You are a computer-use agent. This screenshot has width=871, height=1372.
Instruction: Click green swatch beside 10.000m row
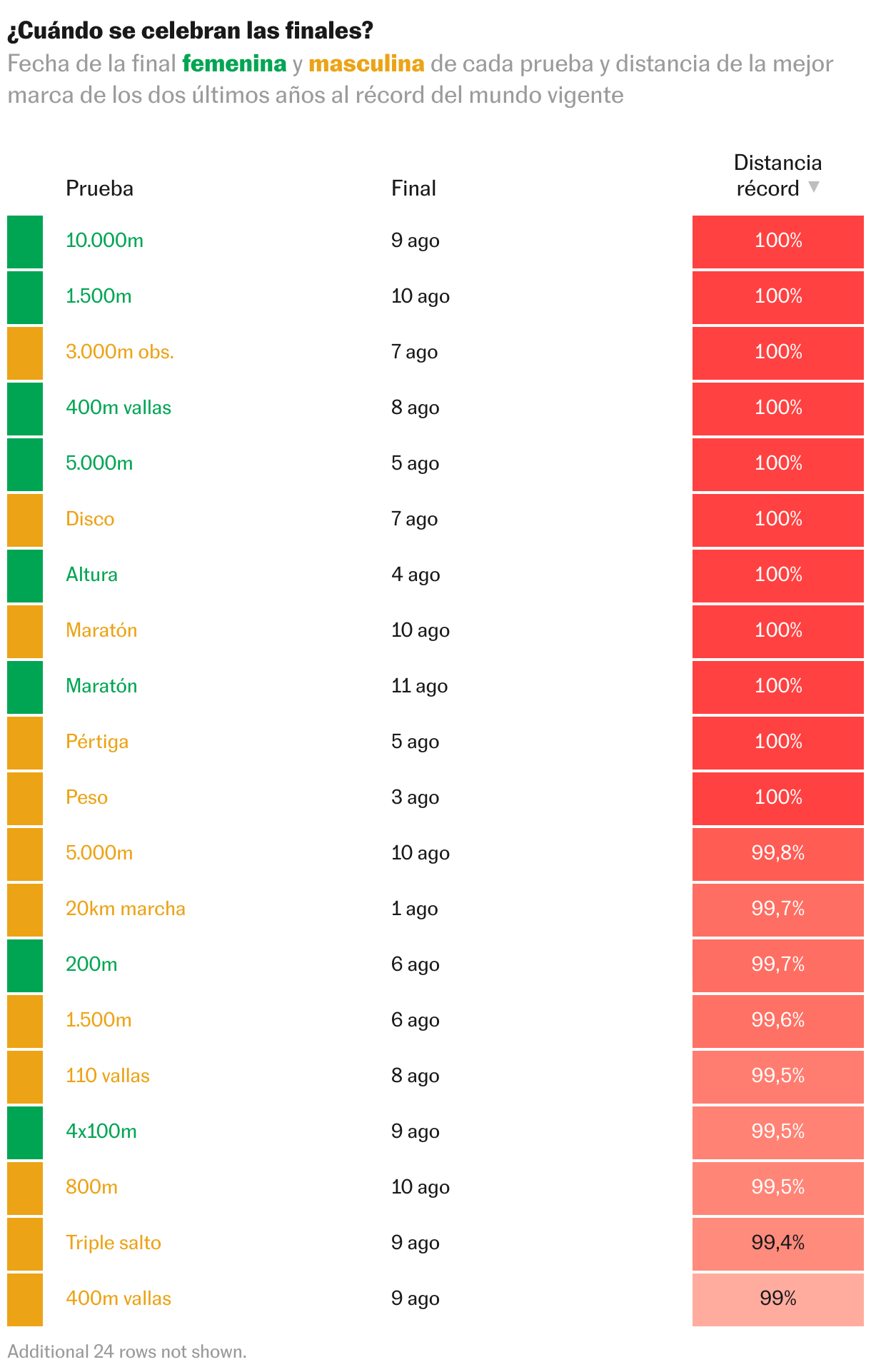(x=25, y=241)
